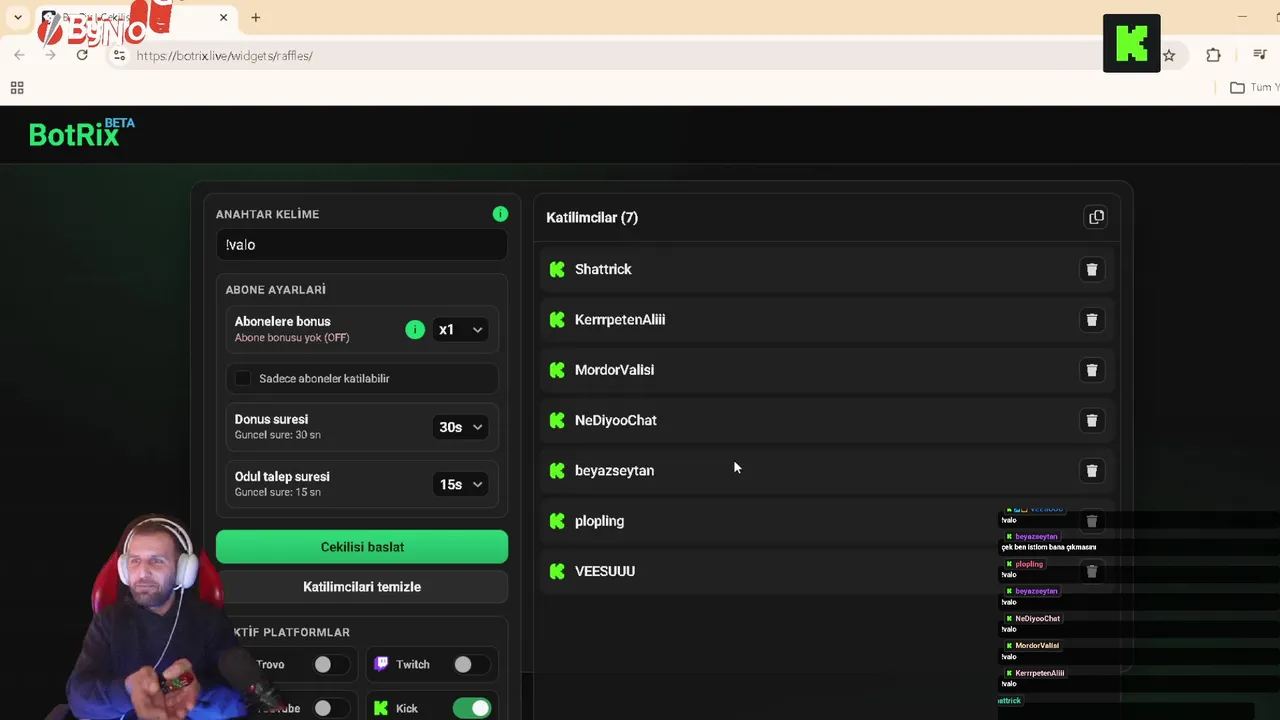
Task: Open Donus suresi 30s dropdown
Action: point(460,427)
